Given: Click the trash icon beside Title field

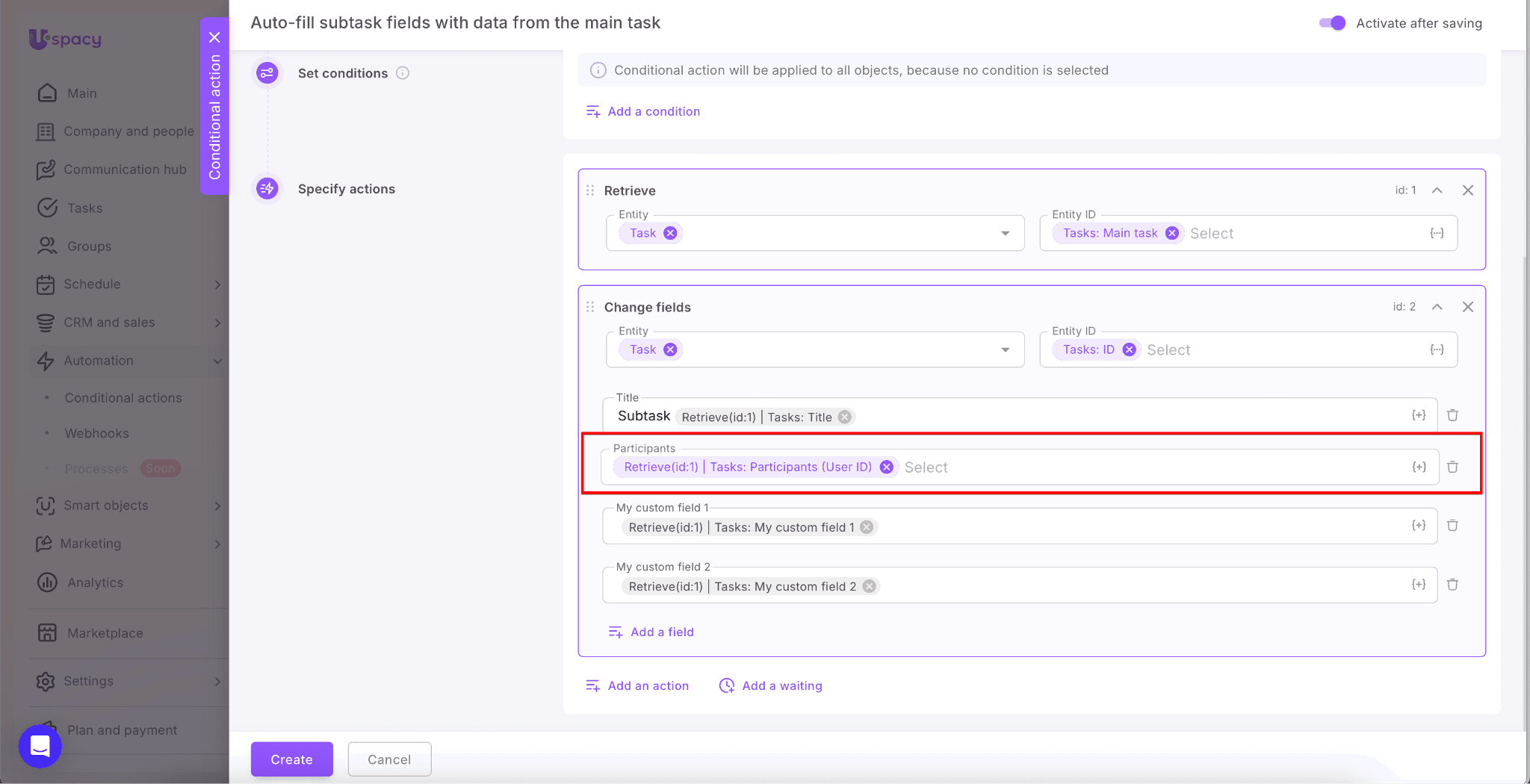Looking at the screenshot, I should tap(1452, 415).
